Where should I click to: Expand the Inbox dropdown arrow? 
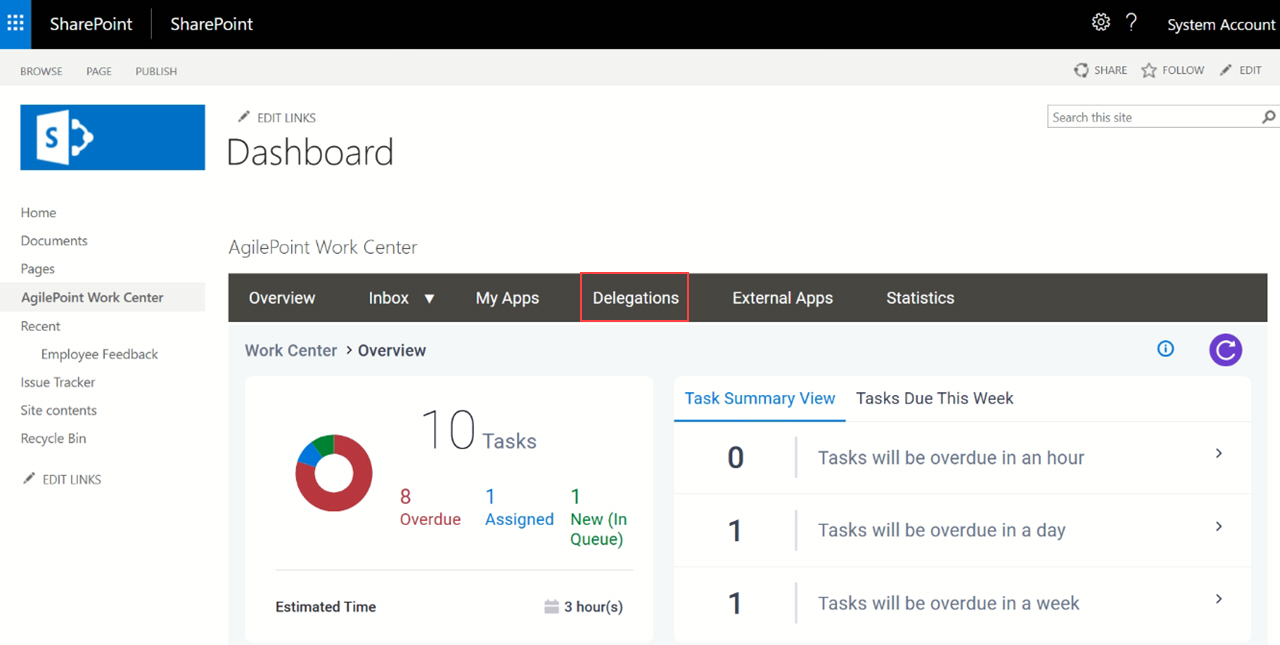(x=429, y=298)
